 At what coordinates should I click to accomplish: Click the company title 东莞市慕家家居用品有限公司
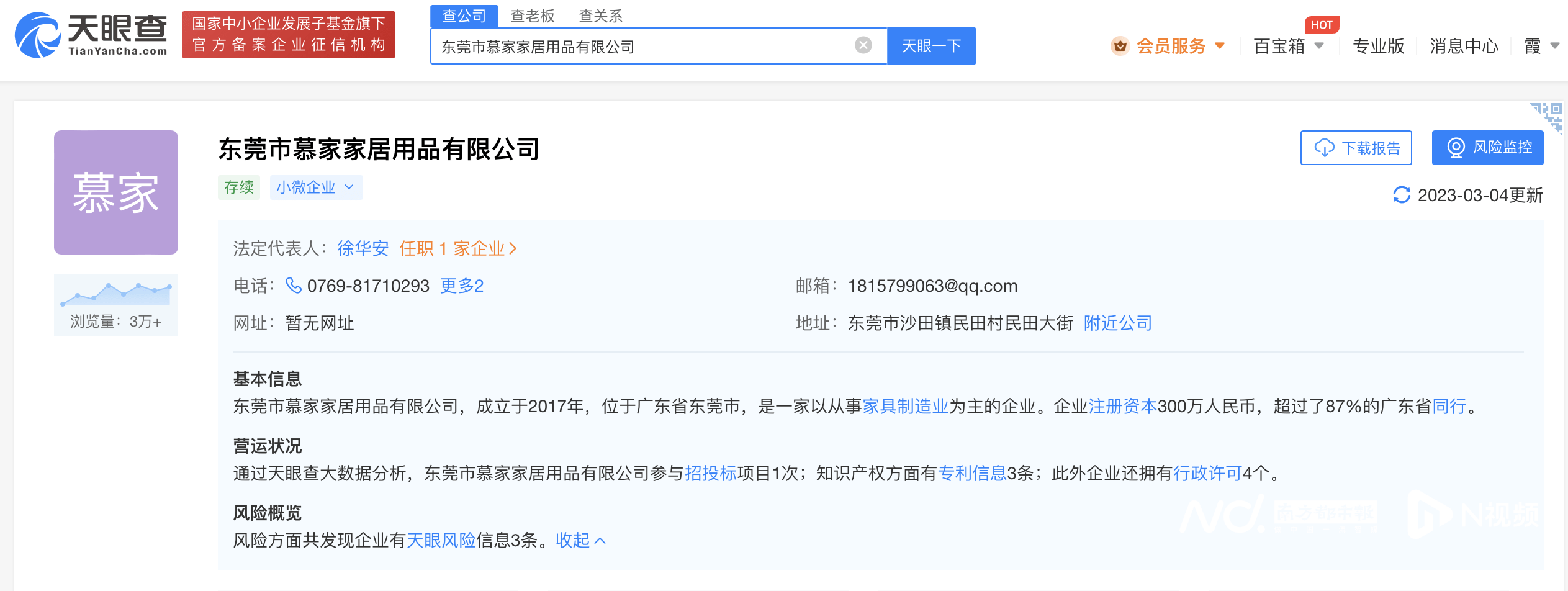click(379, 149)
